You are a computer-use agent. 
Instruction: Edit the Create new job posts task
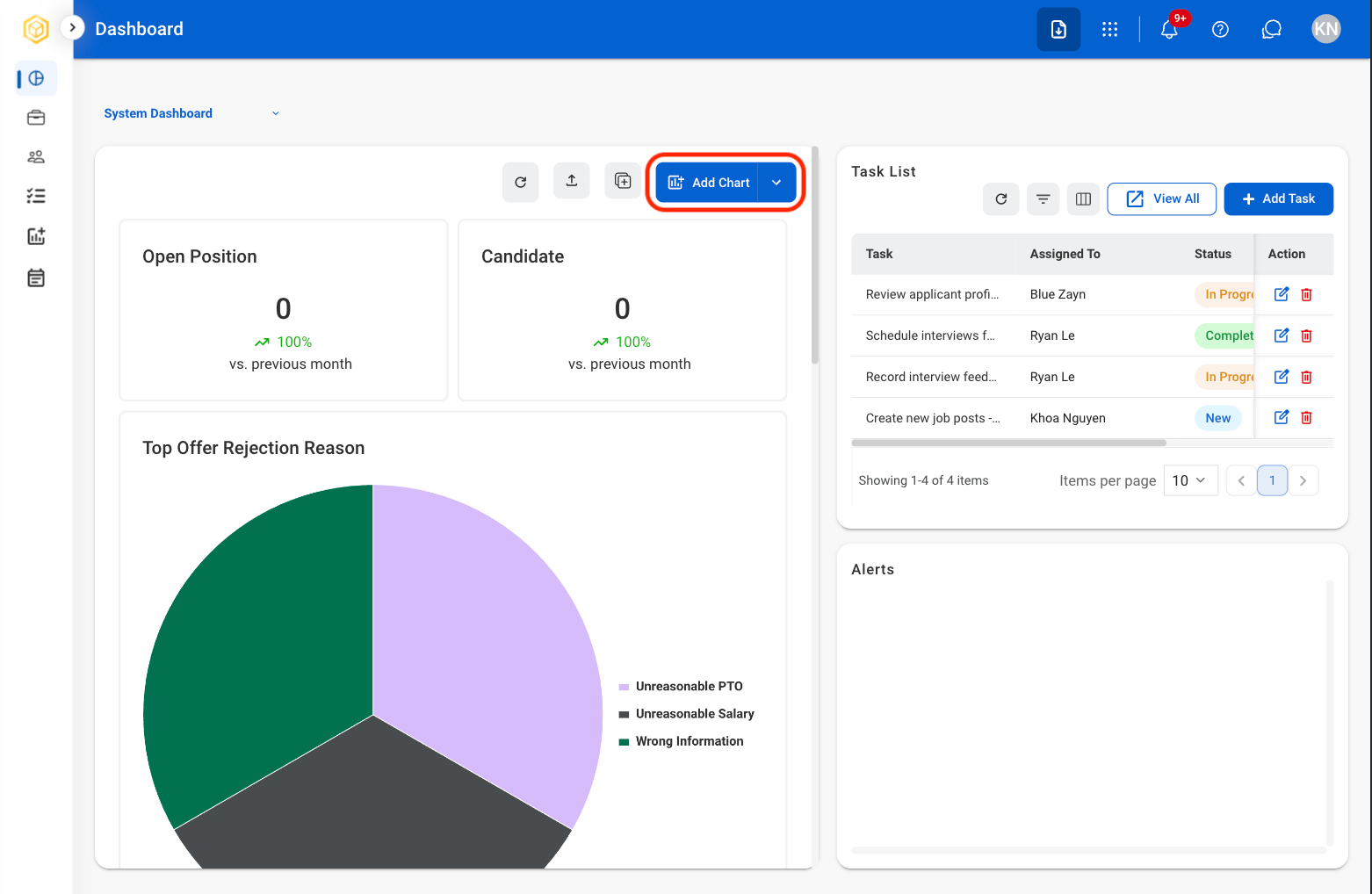coord(1282,417)
